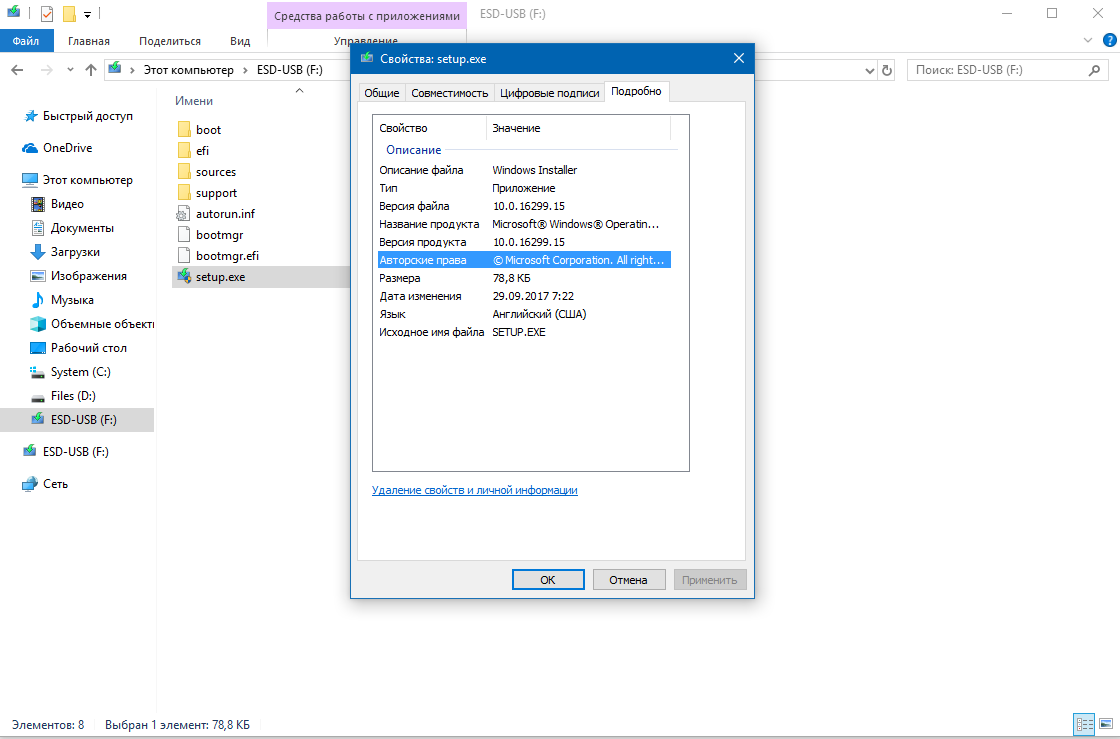Viewport: 1120px width, 739px height.
Task: Click the Files (D:) drive icon
Action: (x=38, y=397)
